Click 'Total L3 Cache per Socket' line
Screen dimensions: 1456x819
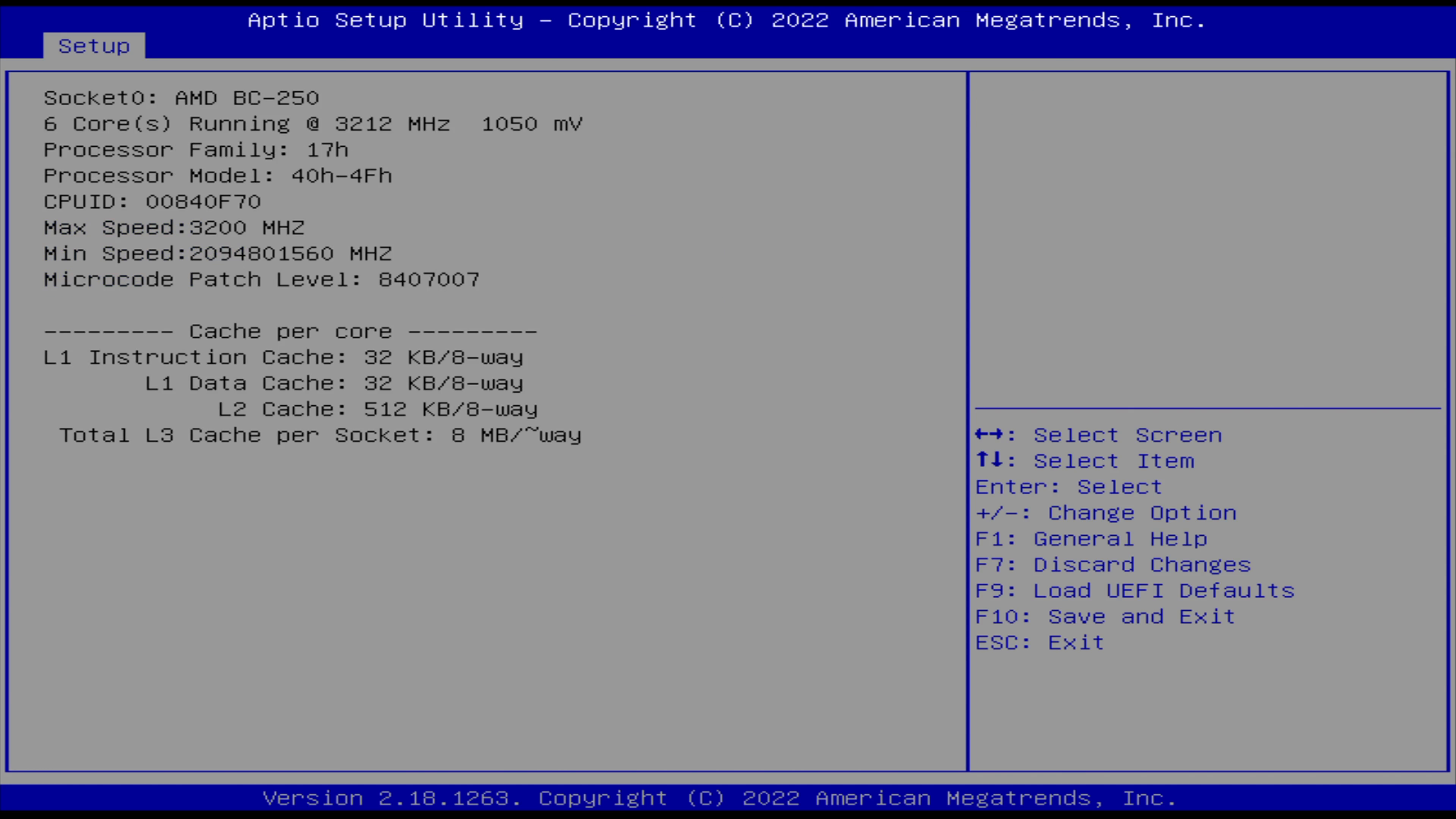click(x=320, y=435)
